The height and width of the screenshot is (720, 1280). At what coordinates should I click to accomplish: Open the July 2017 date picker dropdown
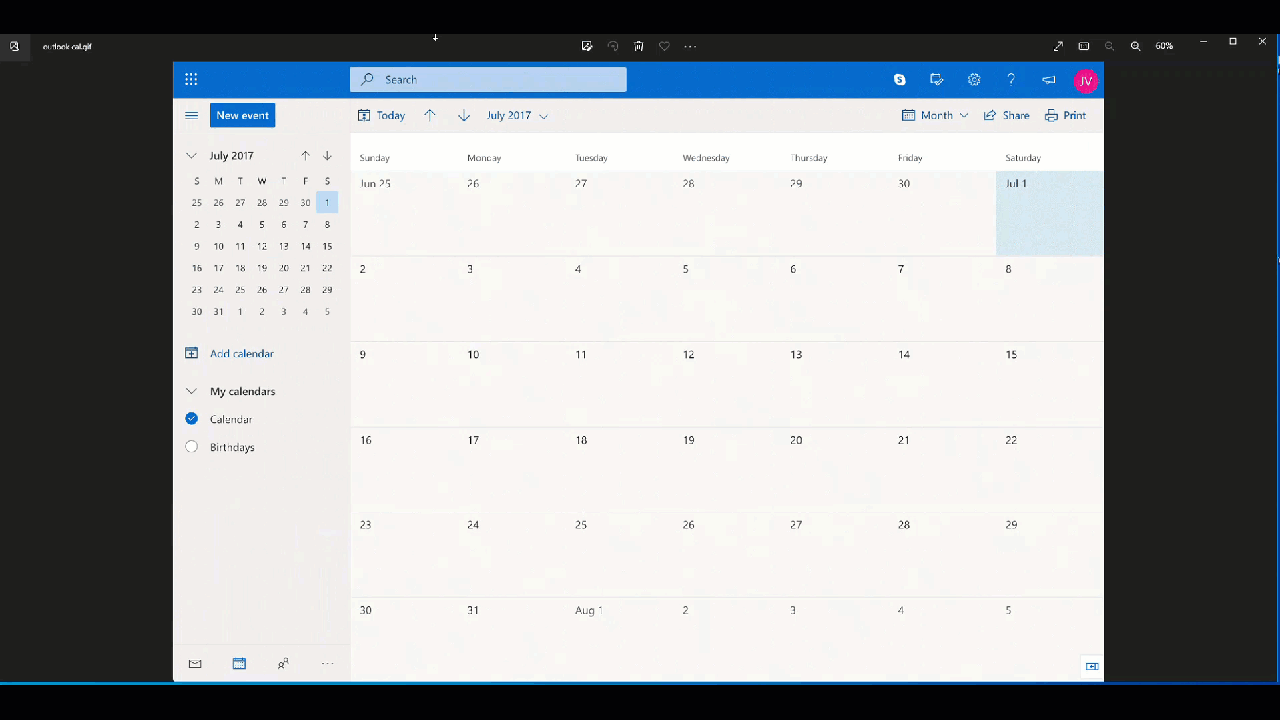(x=517, y=115)
